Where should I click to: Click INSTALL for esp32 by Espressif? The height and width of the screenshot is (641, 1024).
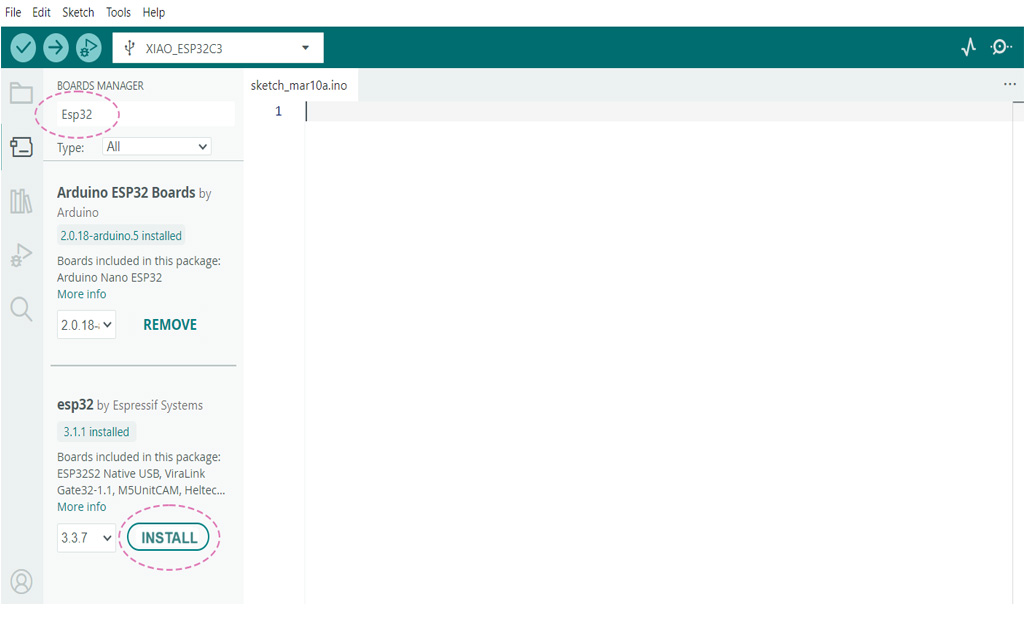169,538
